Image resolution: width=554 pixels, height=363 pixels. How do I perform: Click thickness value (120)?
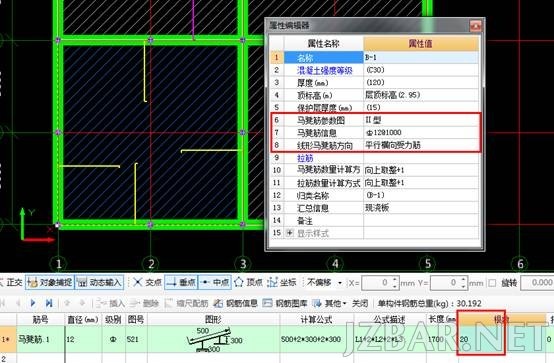pos(421,83)
